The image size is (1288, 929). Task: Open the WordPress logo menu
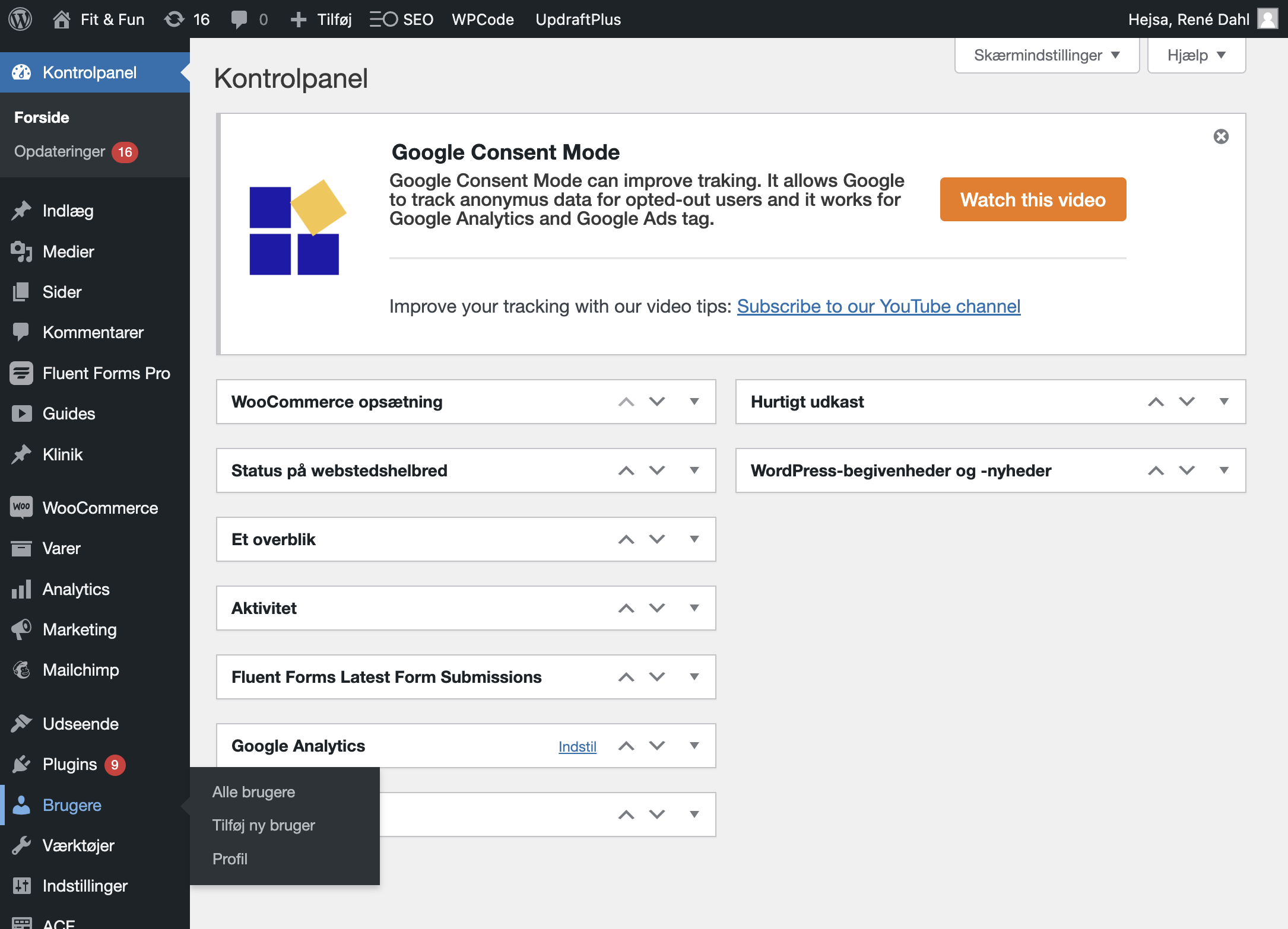coord(20,19)
